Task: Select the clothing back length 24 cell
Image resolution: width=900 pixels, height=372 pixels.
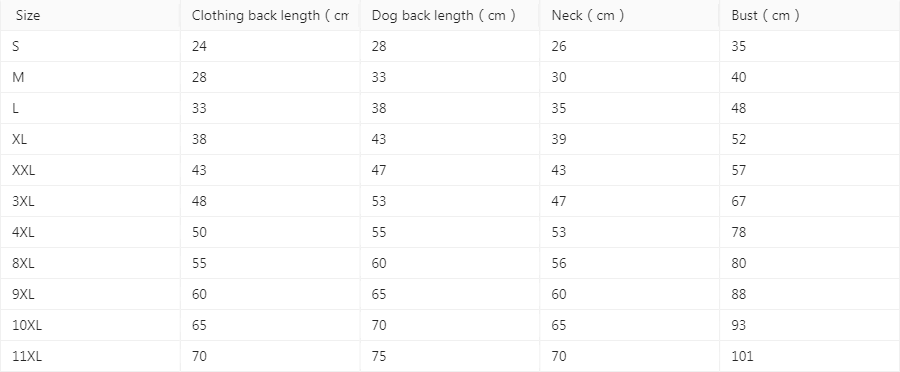Action: tap(270, 46)
